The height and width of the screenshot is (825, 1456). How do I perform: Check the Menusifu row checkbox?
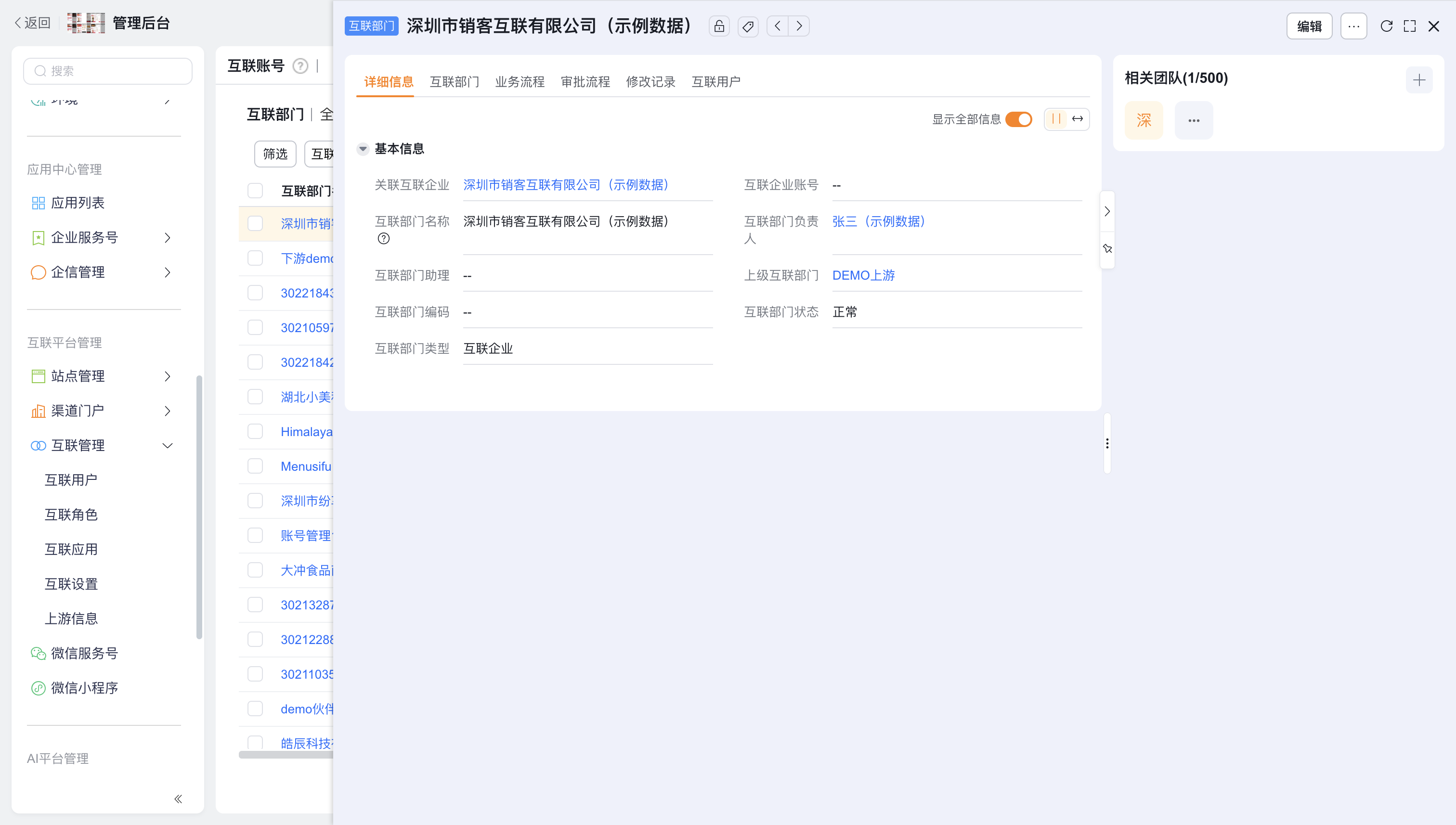pos(255,466)
